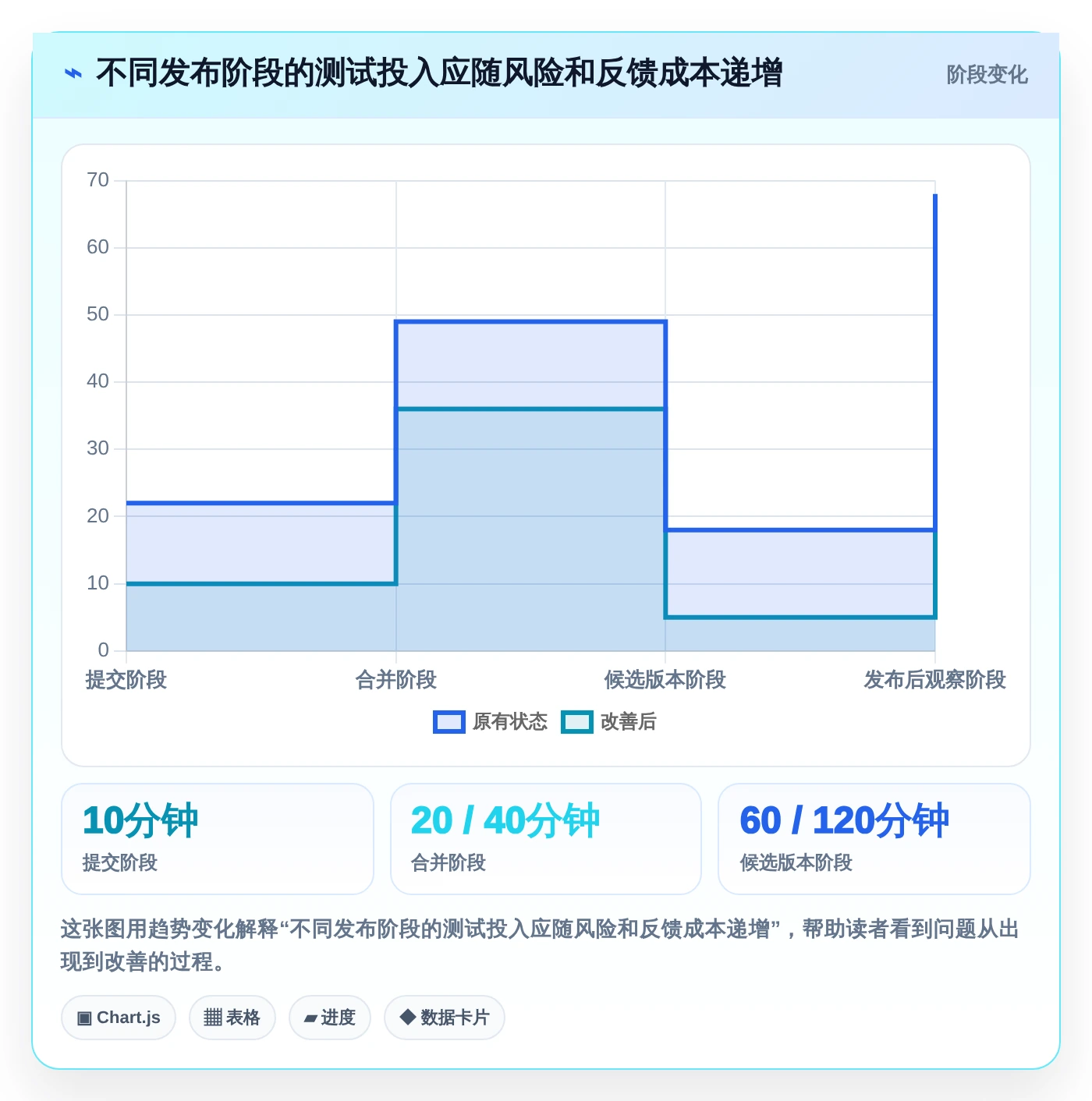Click the card title 不同发布阶段的测试投入应随风险和反馈成本递增
The image size is (1092, 1101).
click(x=439, y=73)
